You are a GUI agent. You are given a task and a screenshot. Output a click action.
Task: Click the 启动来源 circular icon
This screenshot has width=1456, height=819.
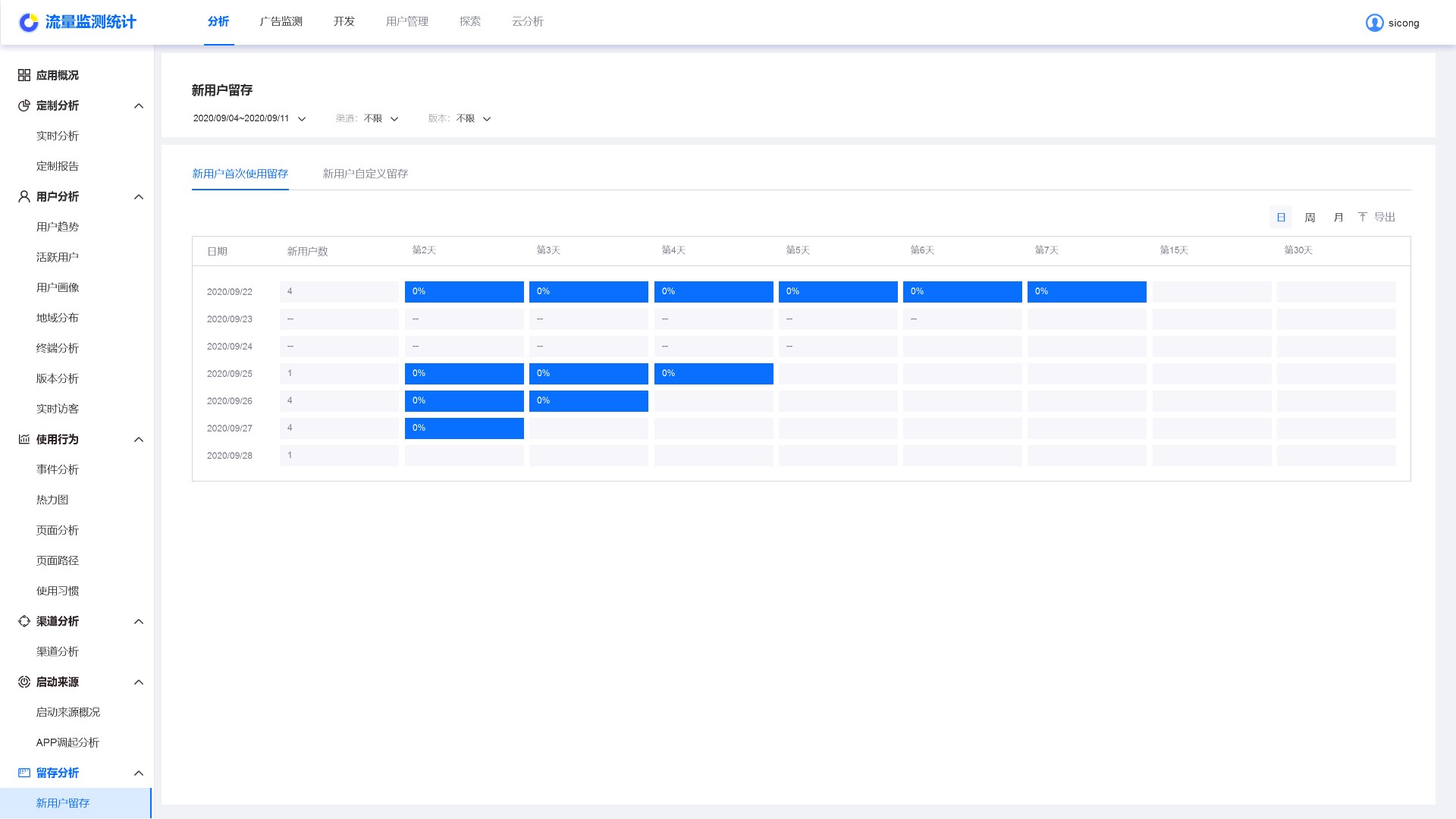(24, 682)
